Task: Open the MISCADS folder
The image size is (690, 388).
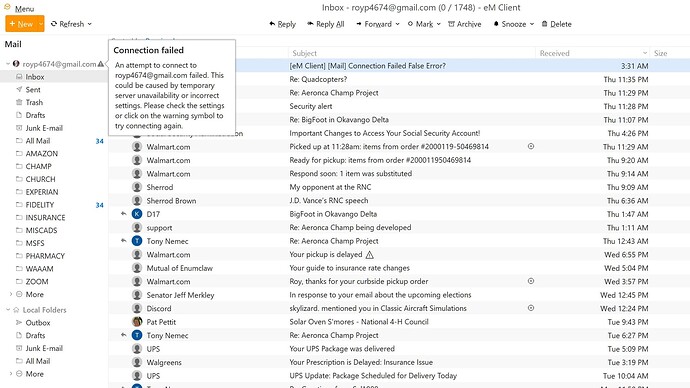Action: pos(54,230)
